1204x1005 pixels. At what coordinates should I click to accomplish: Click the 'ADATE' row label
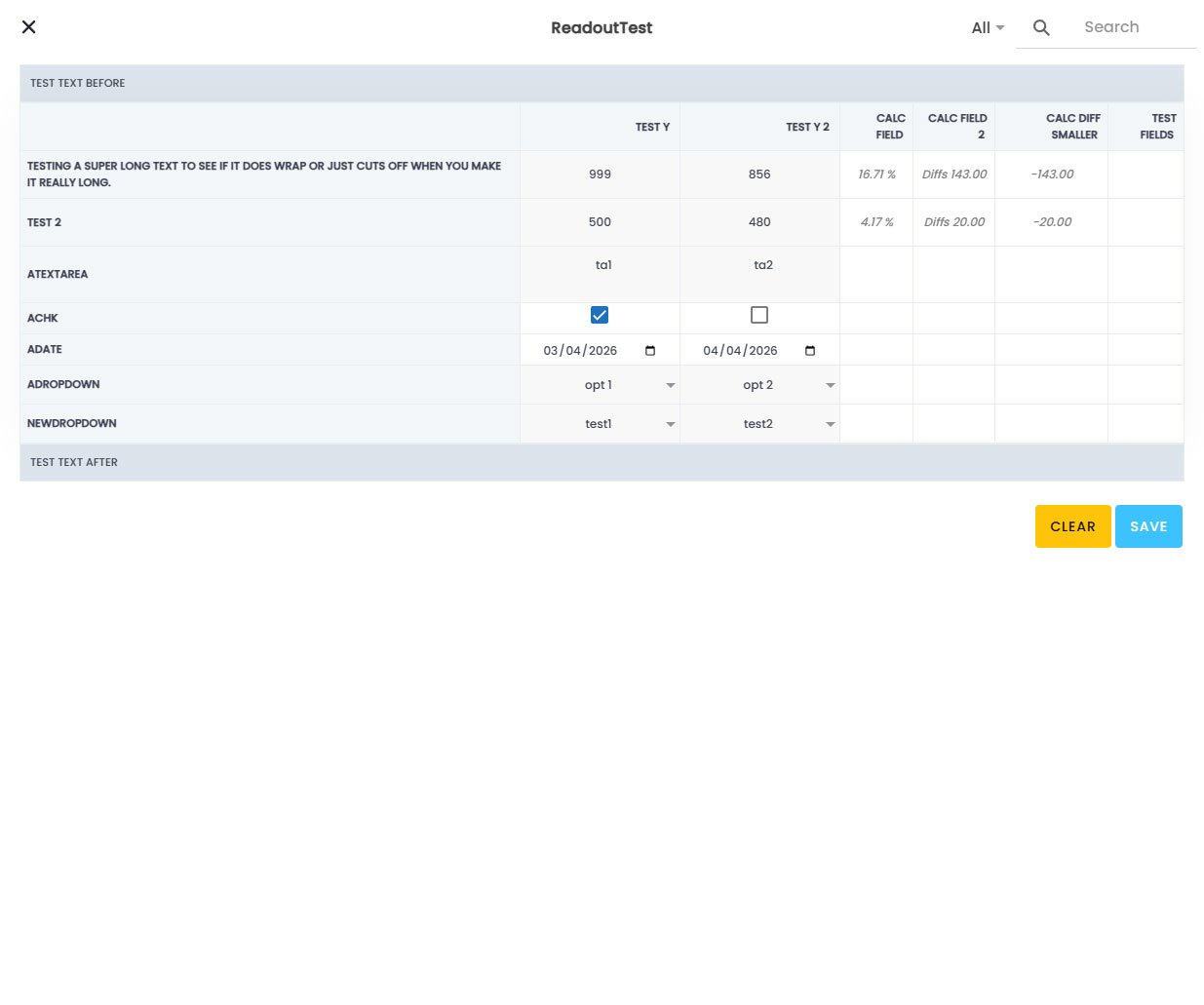[45, 349]
